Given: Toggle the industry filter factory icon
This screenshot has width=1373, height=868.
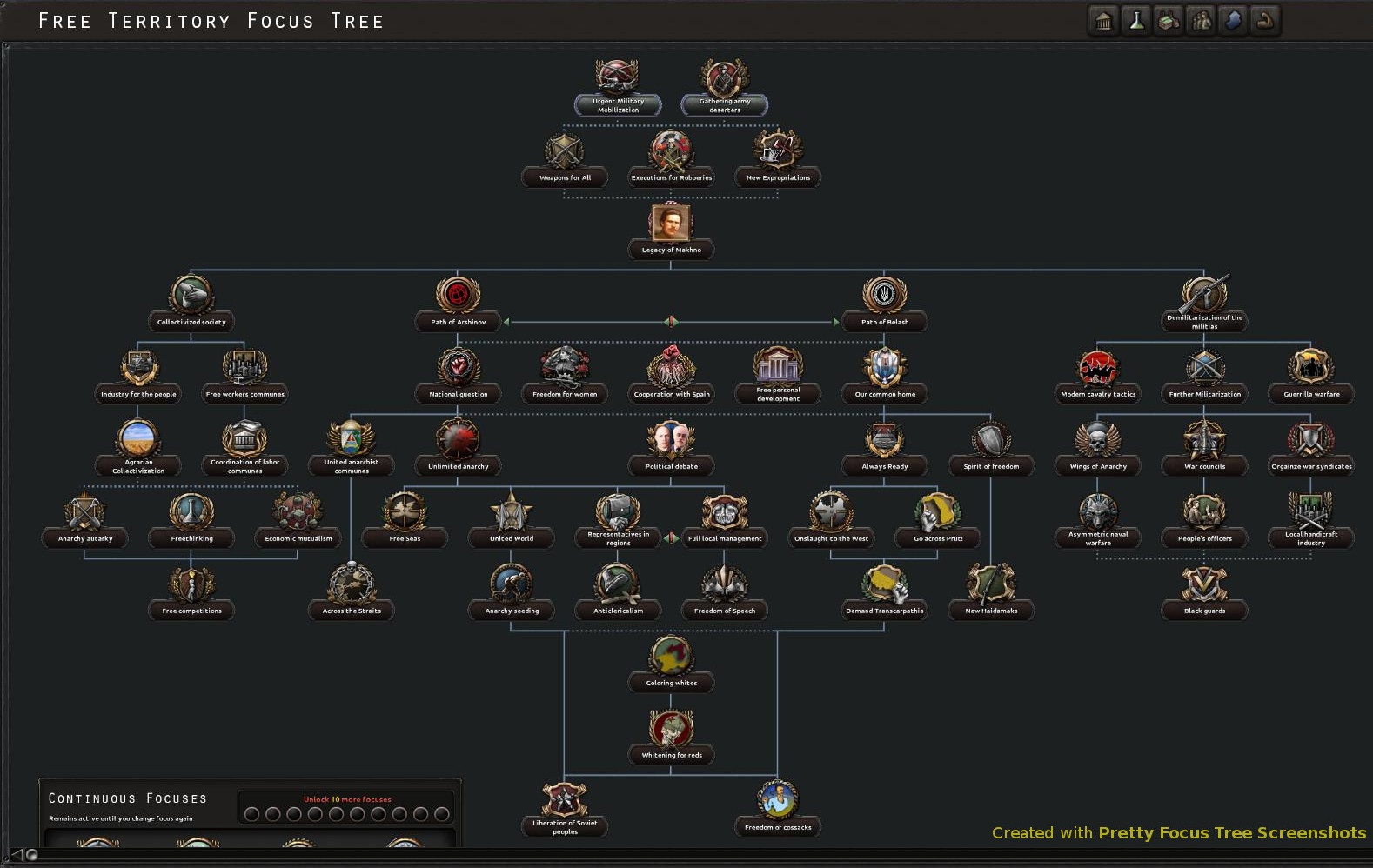Looking at the screenshot, I should [x=1169, y=21].
